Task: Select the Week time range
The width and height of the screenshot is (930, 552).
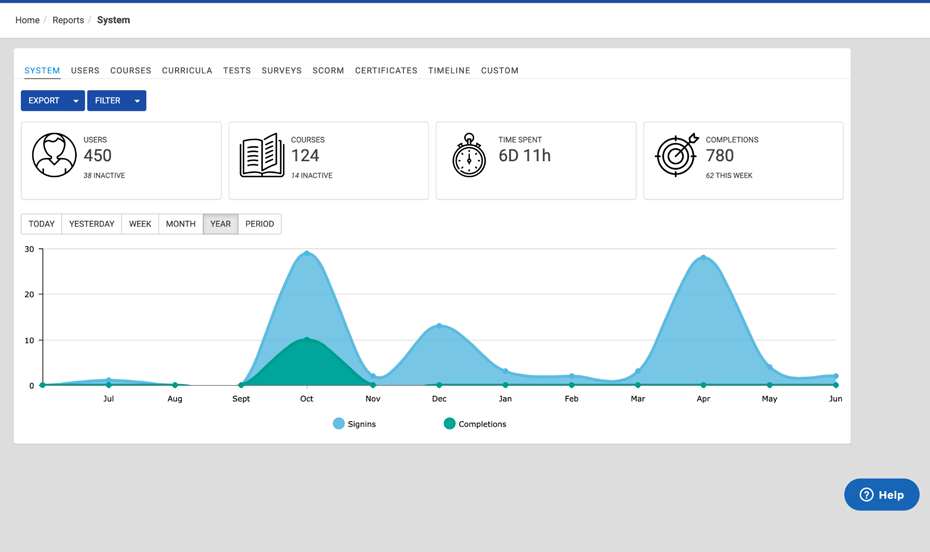Action: tap(140, 224)
